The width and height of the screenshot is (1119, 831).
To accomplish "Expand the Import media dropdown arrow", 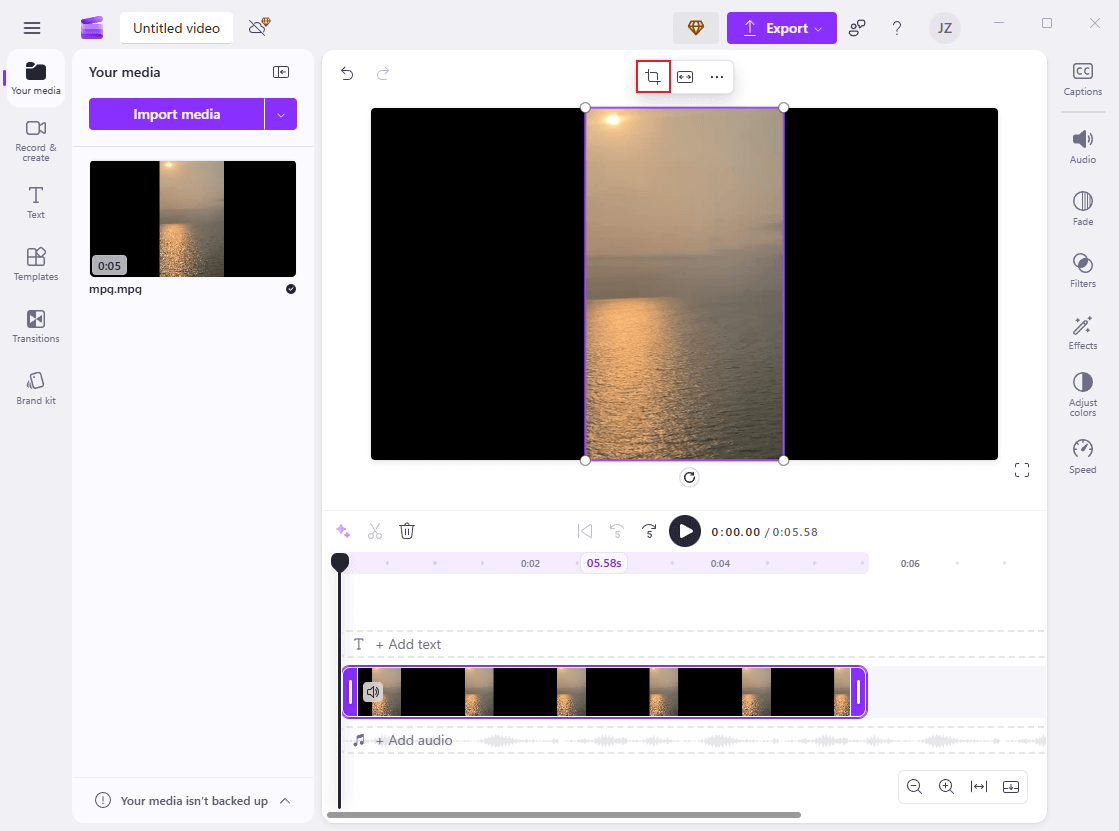I will 282,114.
